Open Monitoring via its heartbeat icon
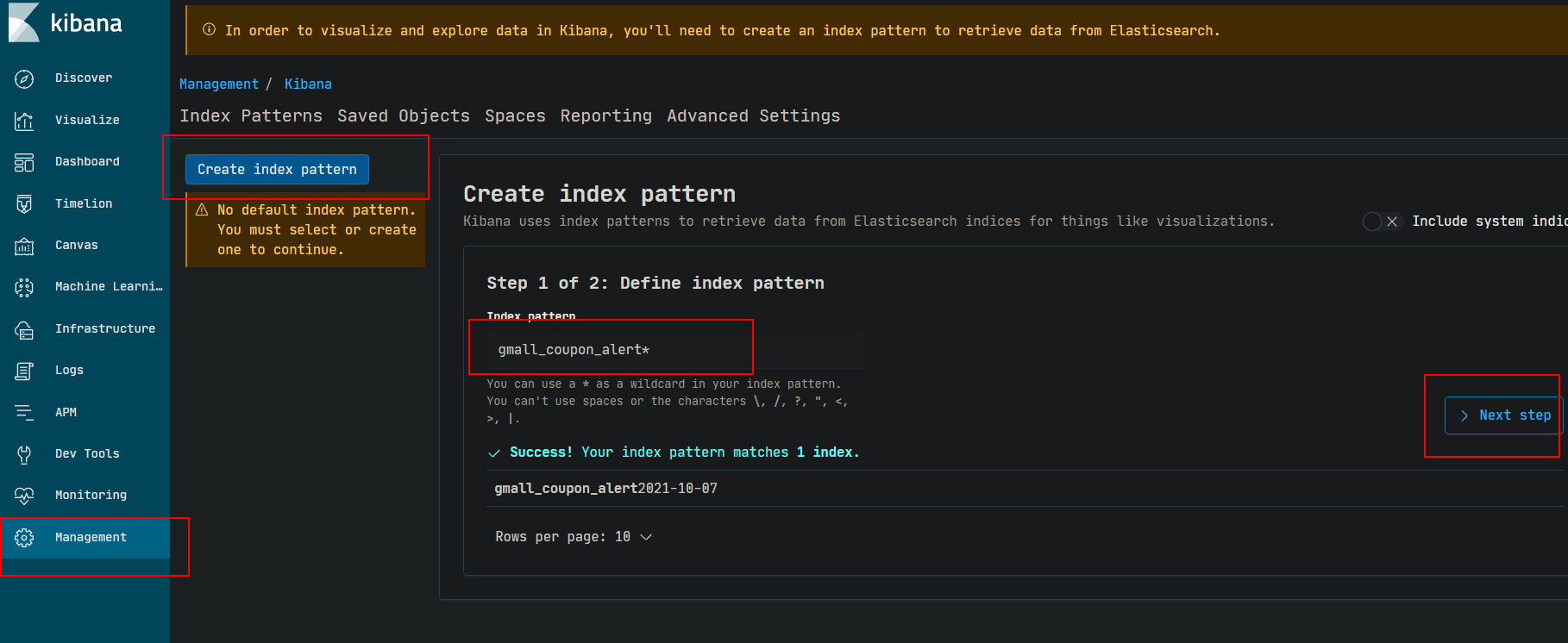 24,496
